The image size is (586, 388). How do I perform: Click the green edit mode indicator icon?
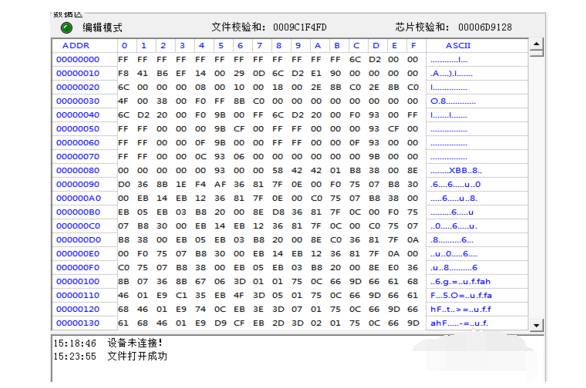[67, 28]
